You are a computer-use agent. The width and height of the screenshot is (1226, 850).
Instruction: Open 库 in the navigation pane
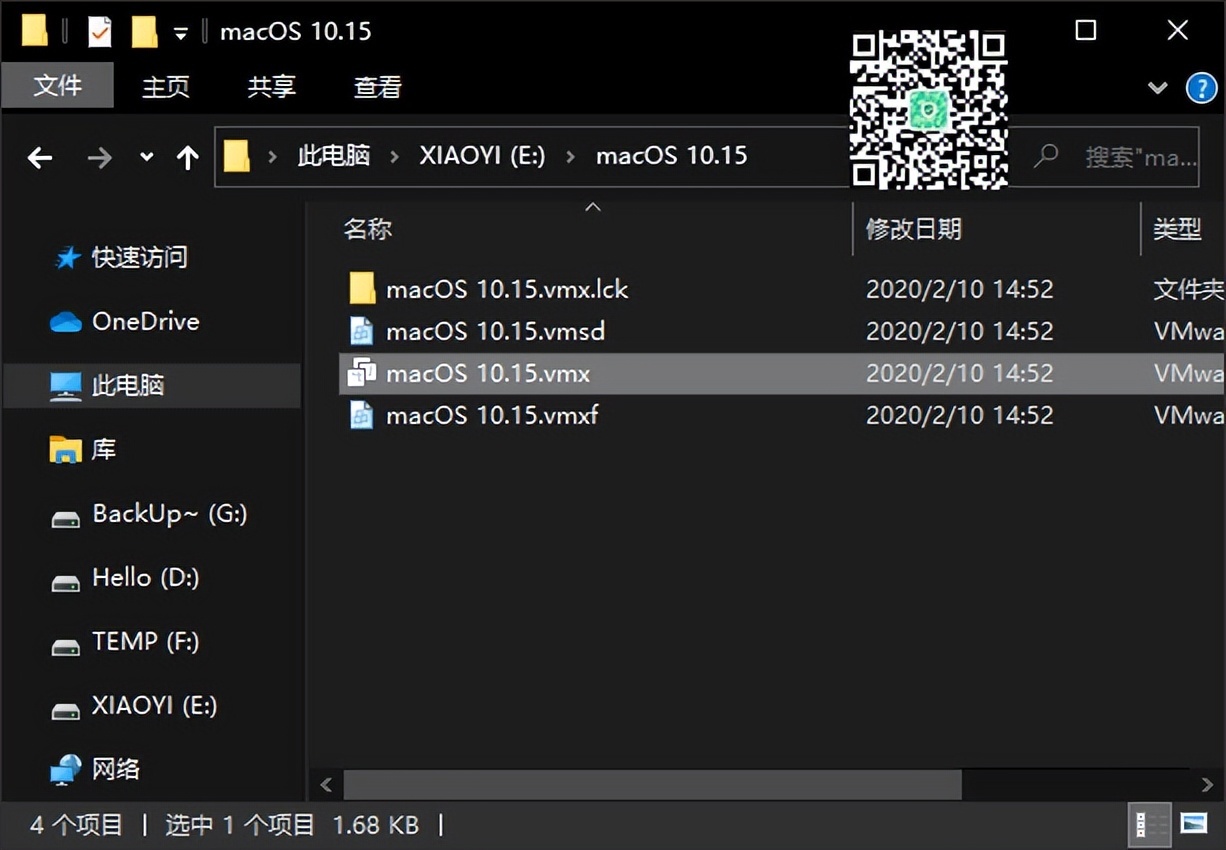tap(104, 449)
